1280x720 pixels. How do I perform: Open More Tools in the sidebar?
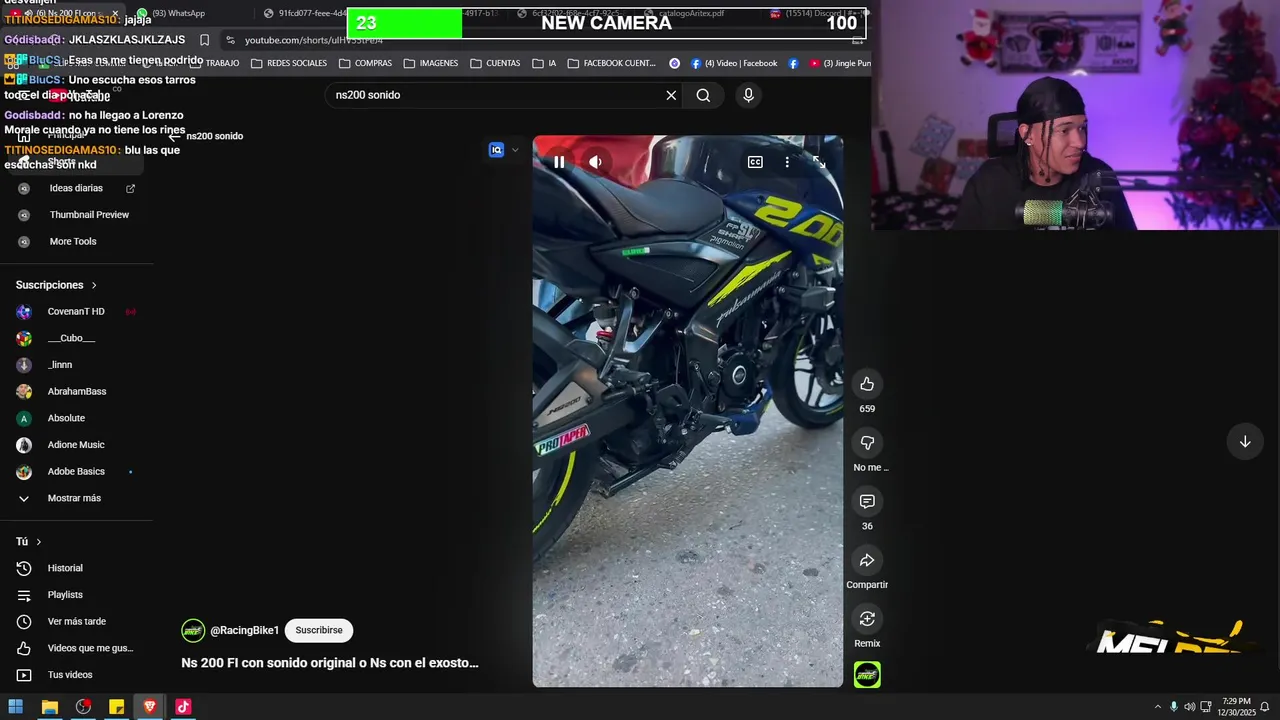tap(77, 241)
